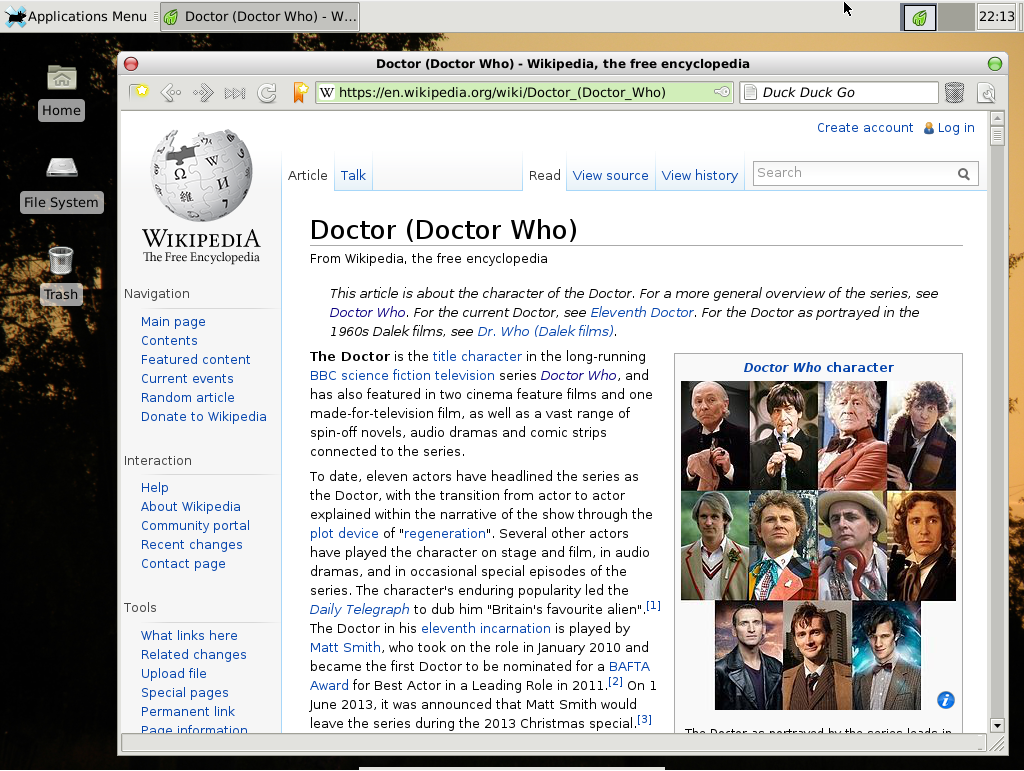
Task: Click the vertical scrollbar thumb
Action: [997, 136]
